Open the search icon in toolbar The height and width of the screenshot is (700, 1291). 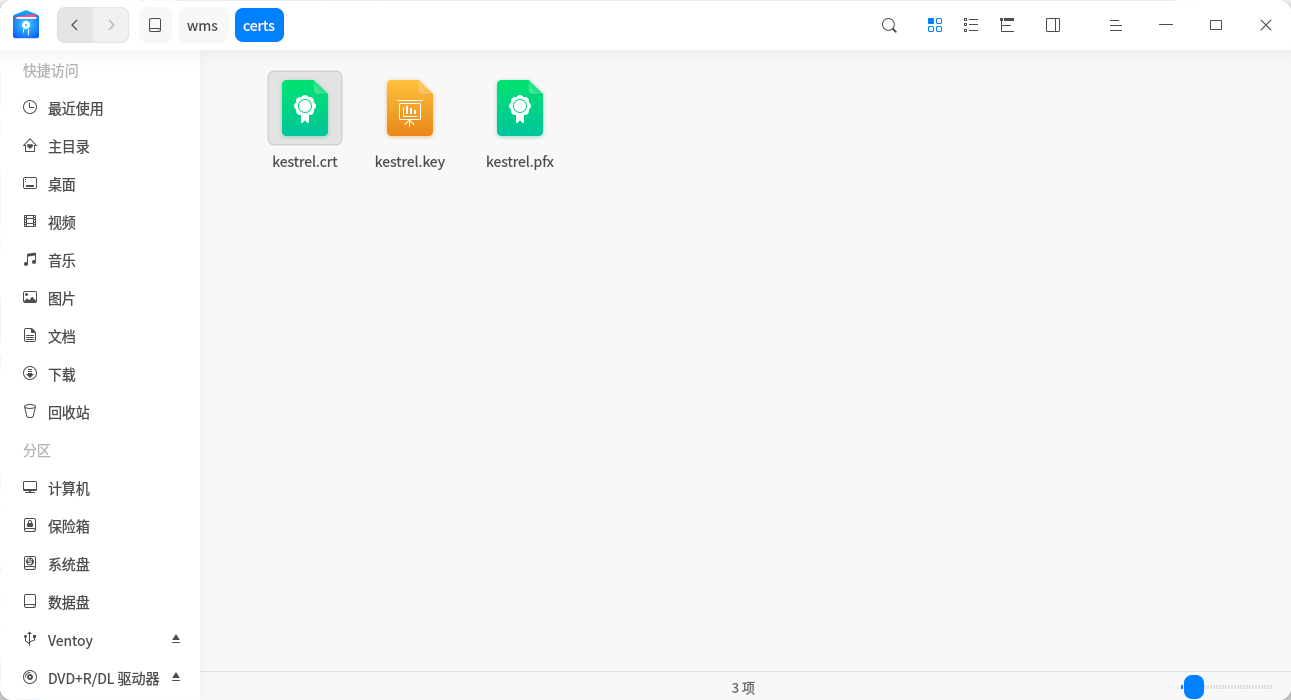(x=889, y=25)
